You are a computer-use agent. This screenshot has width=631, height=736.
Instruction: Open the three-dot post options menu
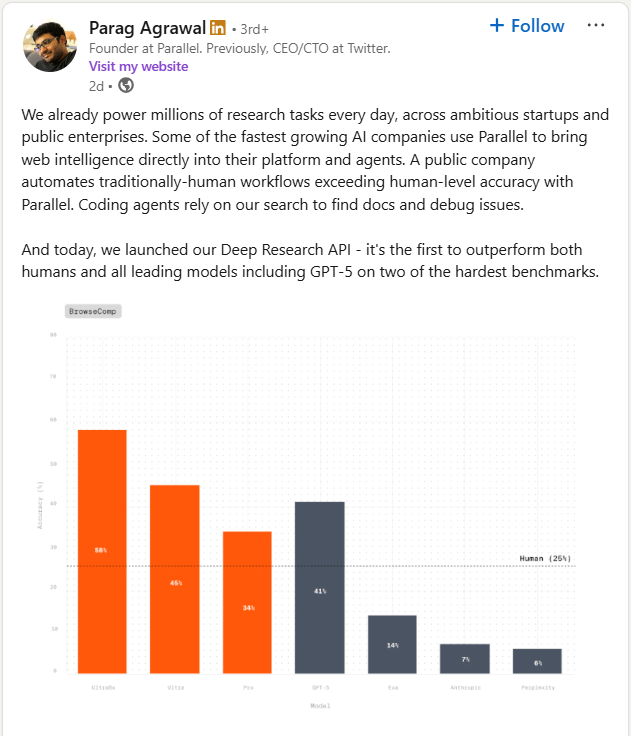(x=596, y=25)
